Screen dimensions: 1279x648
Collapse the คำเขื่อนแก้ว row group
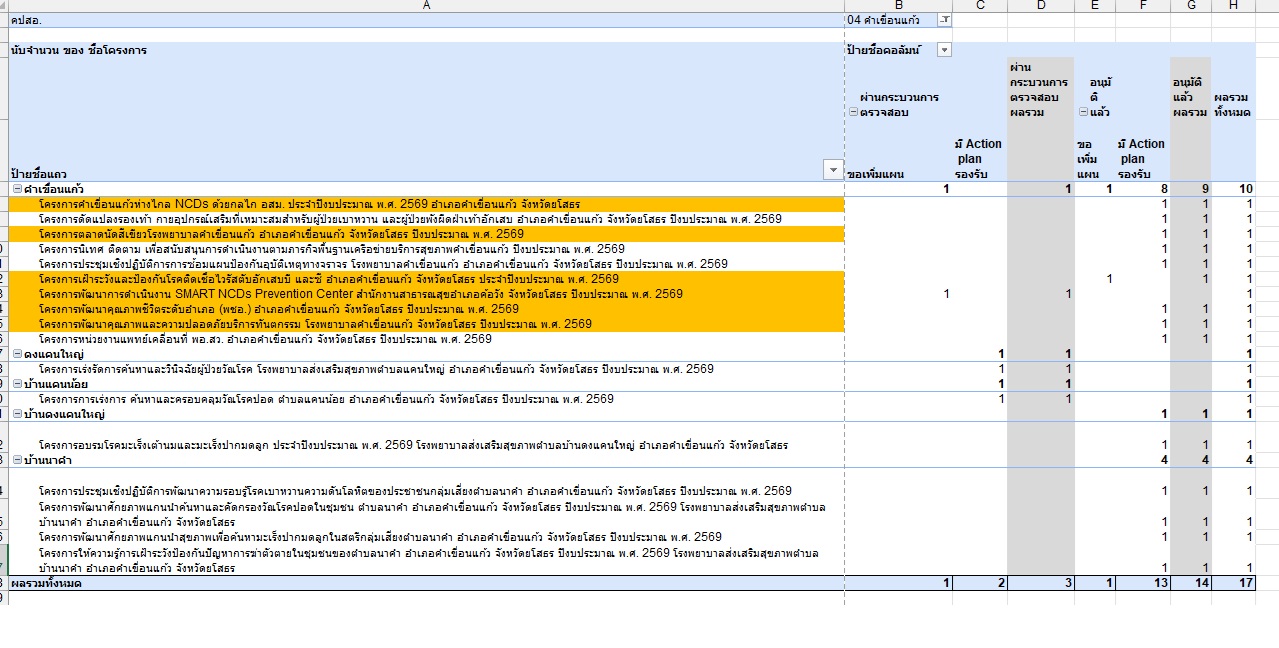[17, 189]
